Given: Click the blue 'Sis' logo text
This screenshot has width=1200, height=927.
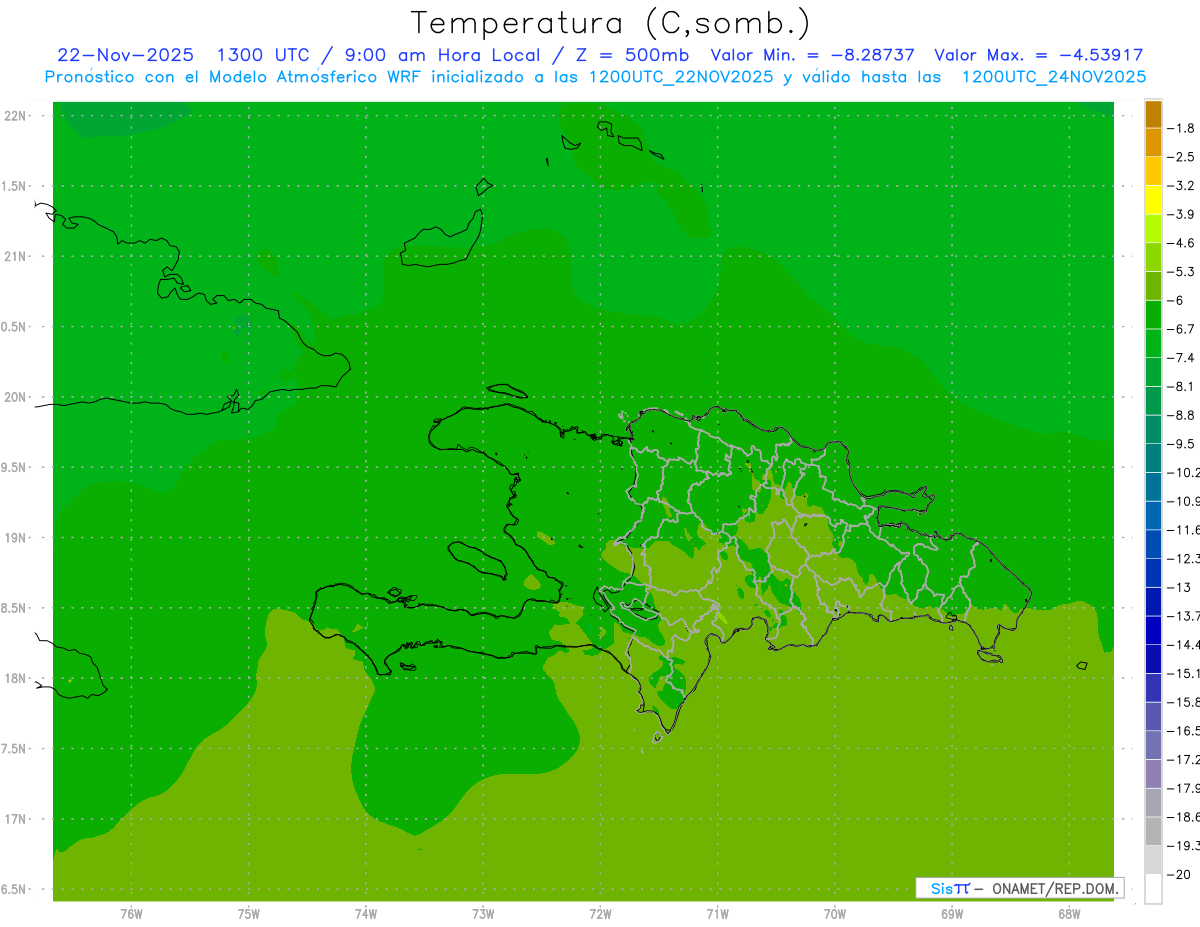Looking at the screenshot, I should (x=941, y=888).
